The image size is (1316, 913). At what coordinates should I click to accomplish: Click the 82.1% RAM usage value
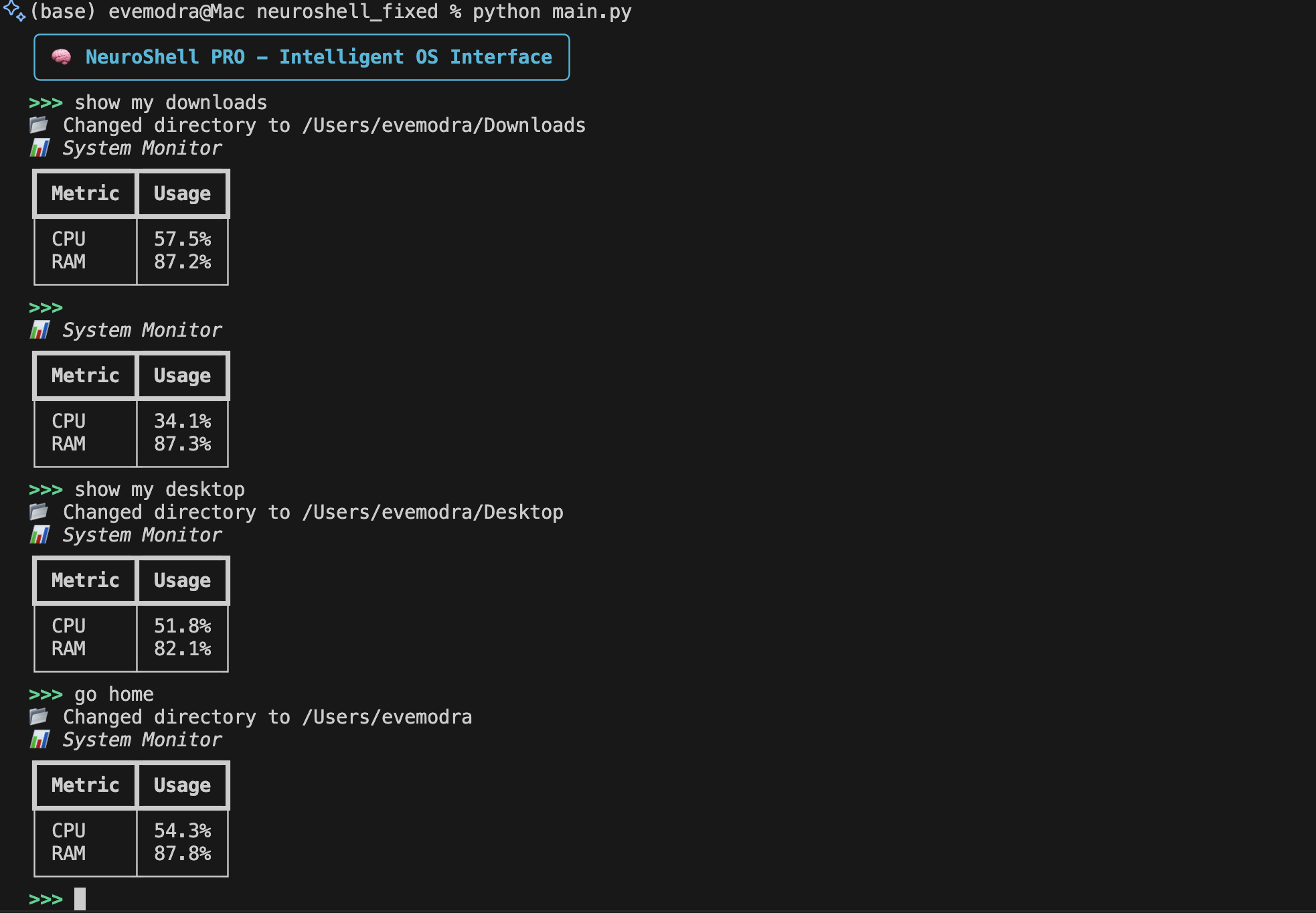(x=182, y=649)
